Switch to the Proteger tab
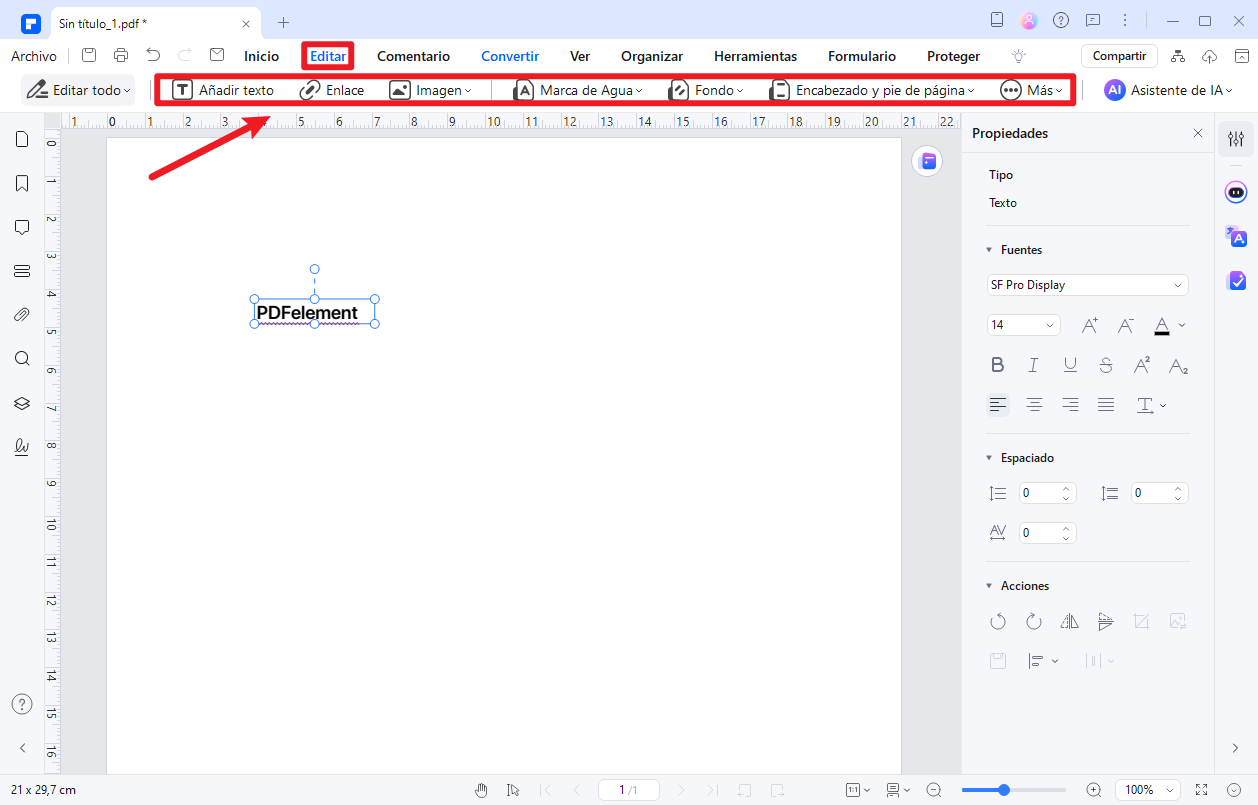This screenshot has width=1258, height=805. (x=953, y=56)
